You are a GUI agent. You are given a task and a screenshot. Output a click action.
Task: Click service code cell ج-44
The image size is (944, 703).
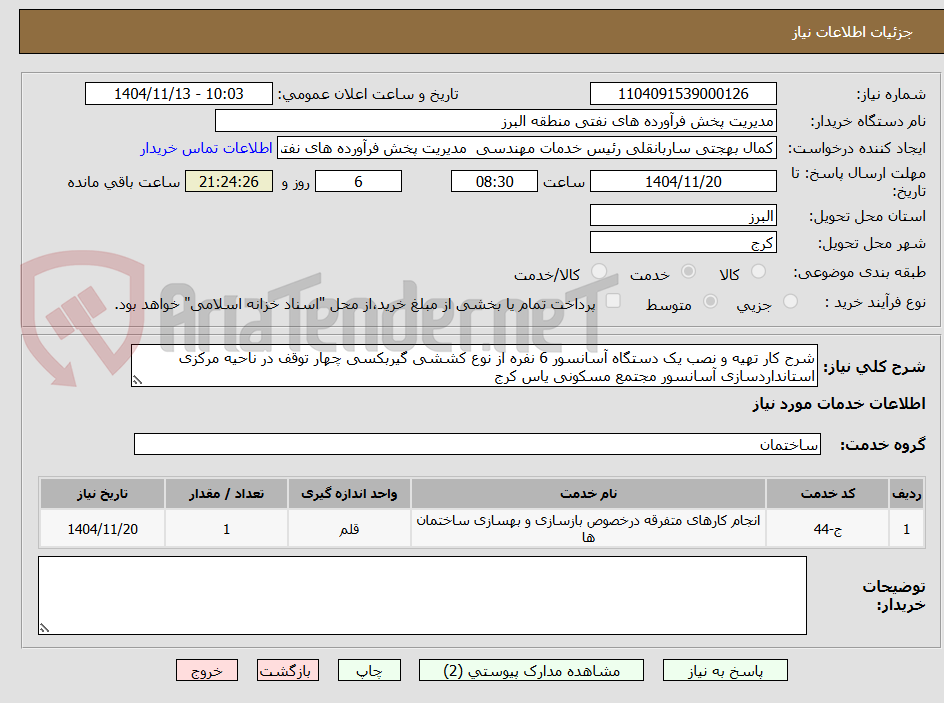pos(828,528)
